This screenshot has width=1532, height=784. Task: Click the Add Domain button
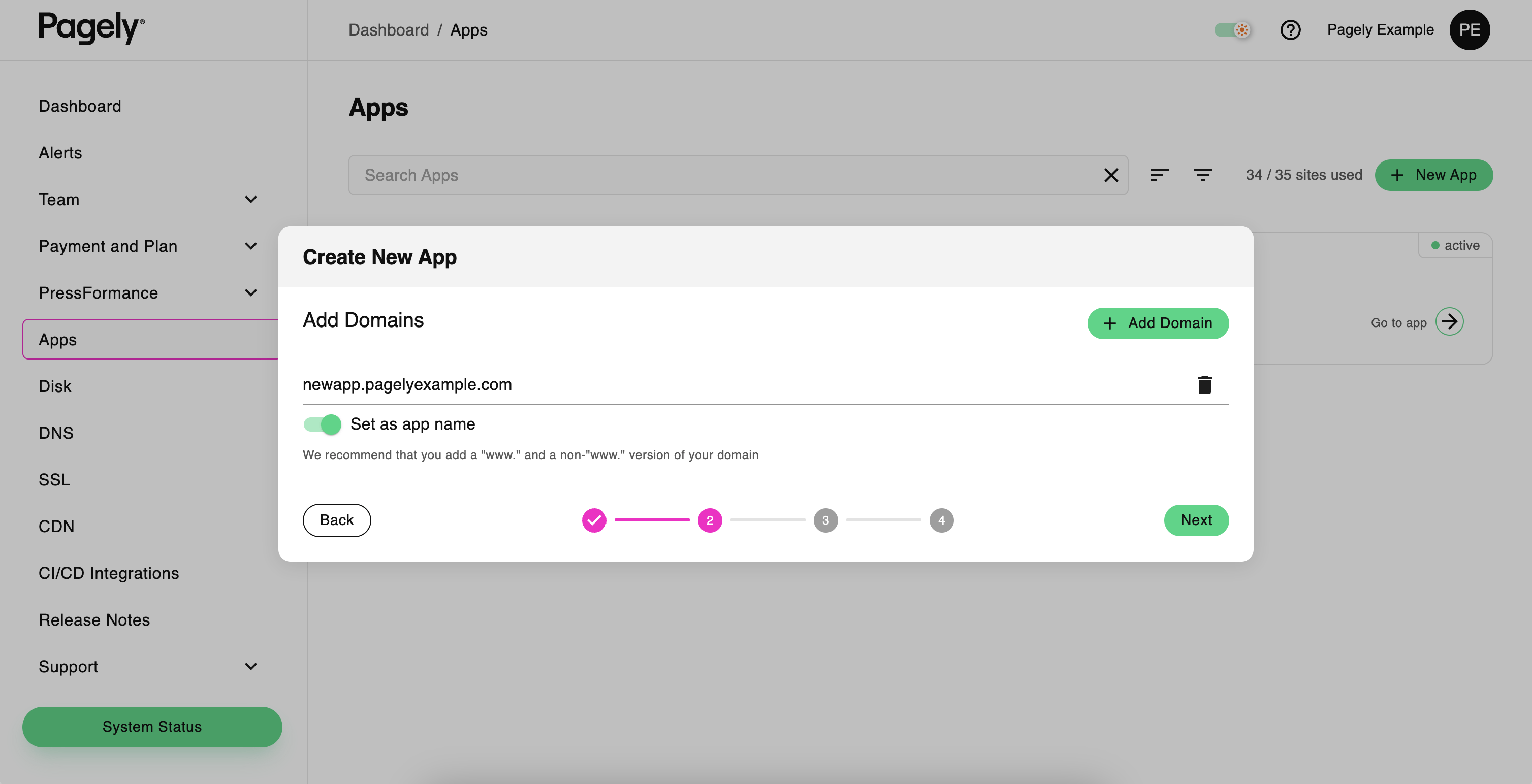(x=1157, y=323)
